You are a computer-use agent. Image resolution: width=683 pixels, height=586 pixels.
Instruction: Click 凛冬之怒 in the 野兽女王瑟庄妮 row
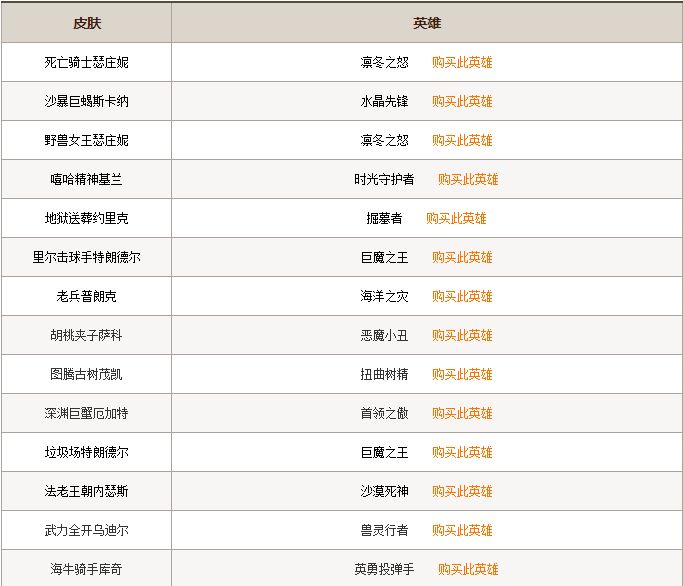[385, 140]
